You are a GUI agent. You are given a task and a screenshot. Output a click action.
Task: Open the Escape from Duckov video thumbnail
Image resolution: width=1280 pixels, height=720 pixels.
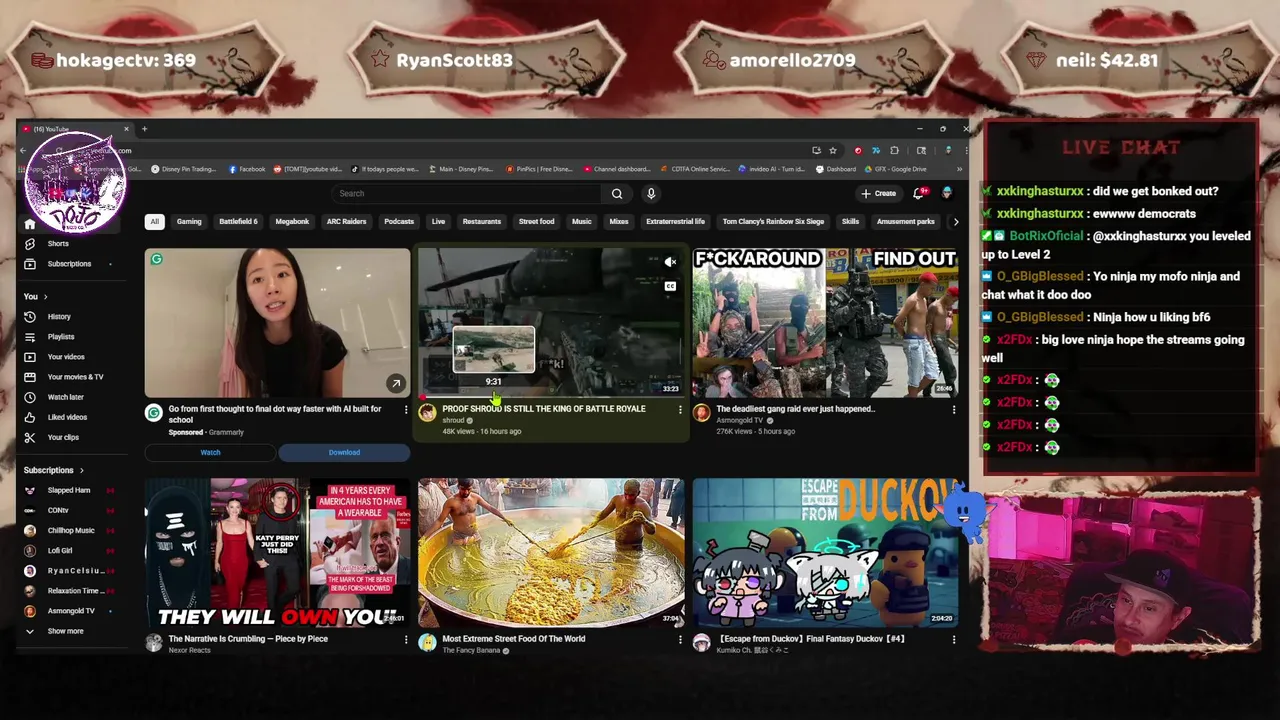click(x=825, y=553)
